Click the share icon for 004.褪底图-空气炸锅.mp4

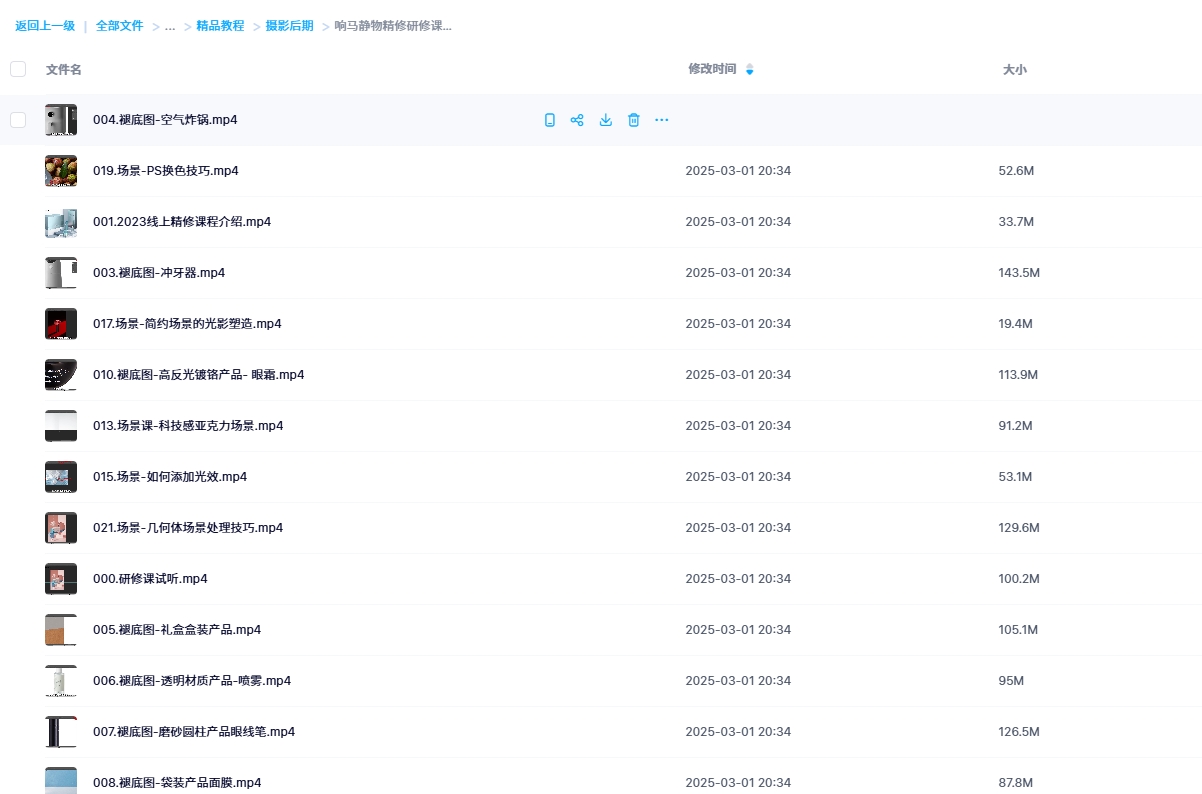click(577, 120)
